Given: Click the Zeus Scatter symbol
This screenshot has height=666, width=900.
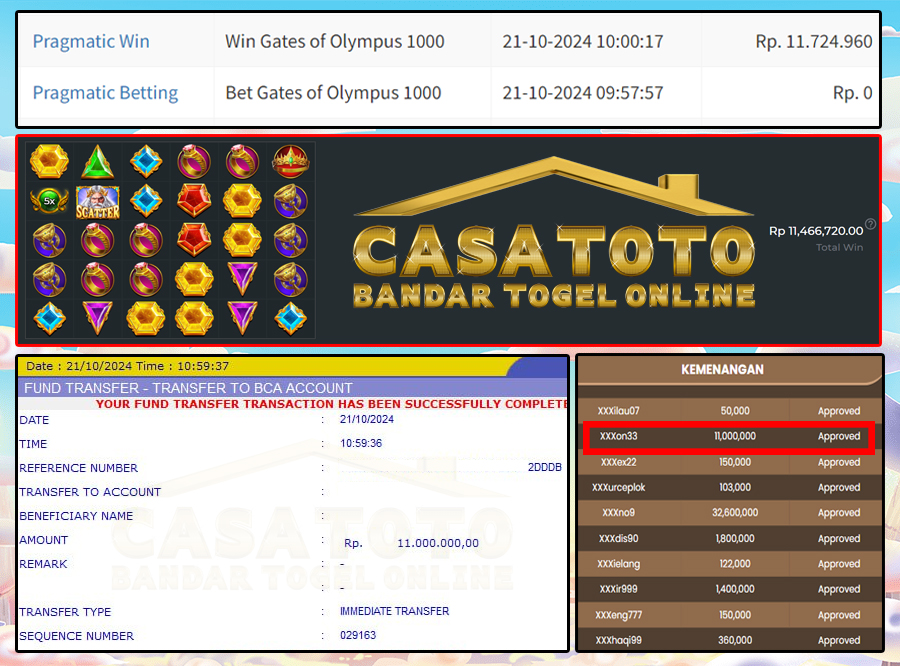Looking at the screenshot, I should point(97,201).
